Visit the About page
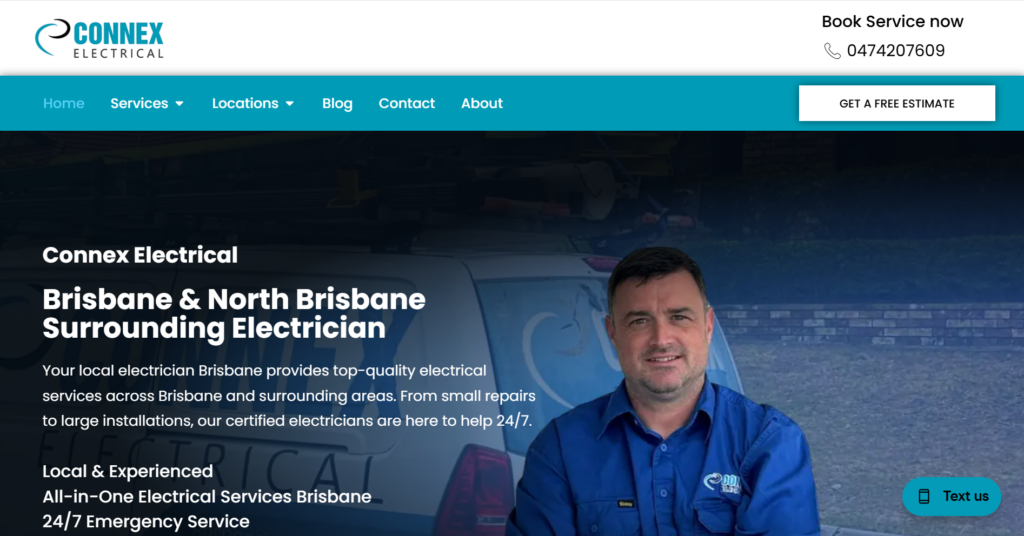This screenshot has height=536, width=1024. pos(482,103)
